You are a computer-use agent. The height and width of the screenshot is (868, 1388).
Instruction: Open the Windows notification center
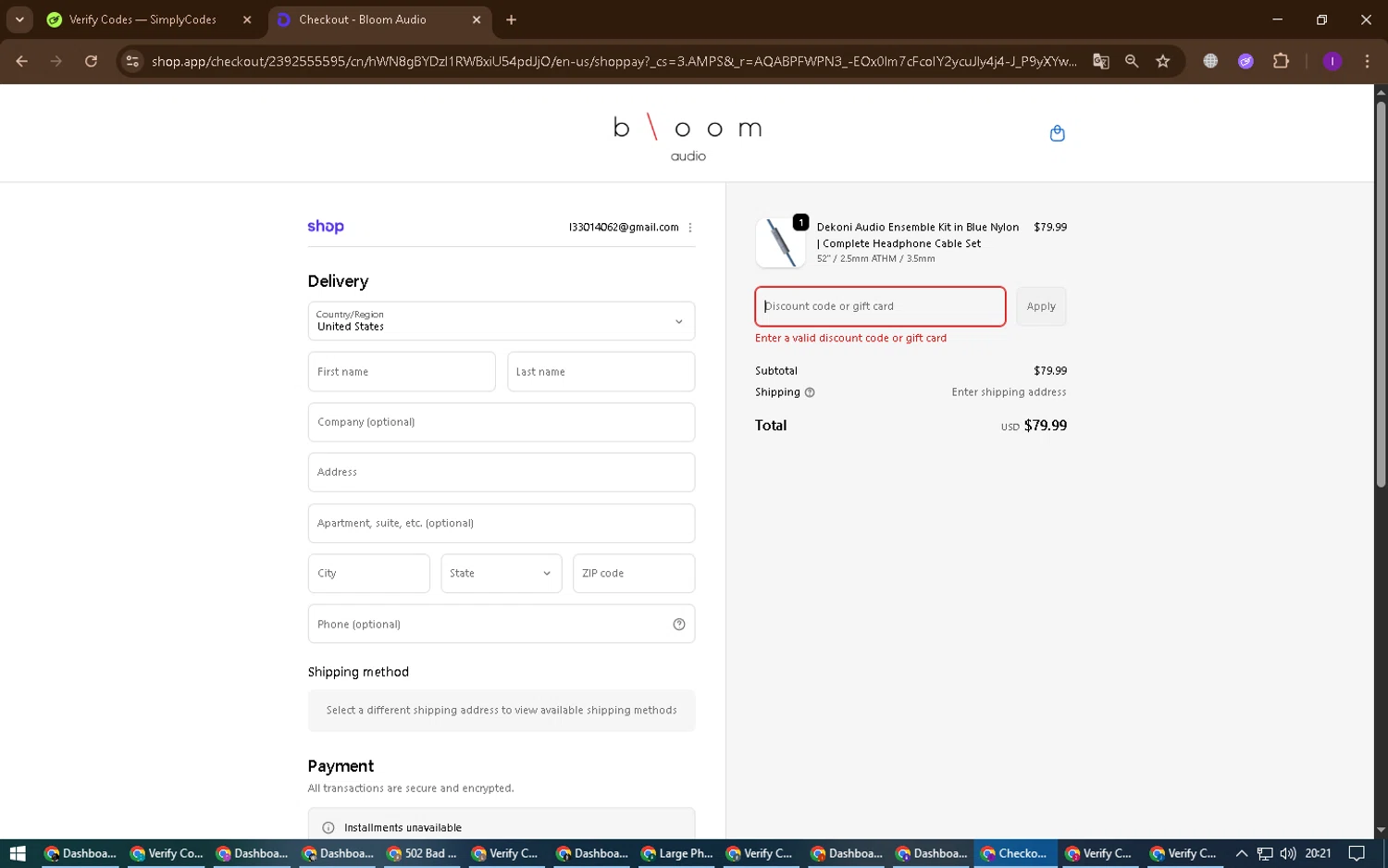(x=1357, y=853)
